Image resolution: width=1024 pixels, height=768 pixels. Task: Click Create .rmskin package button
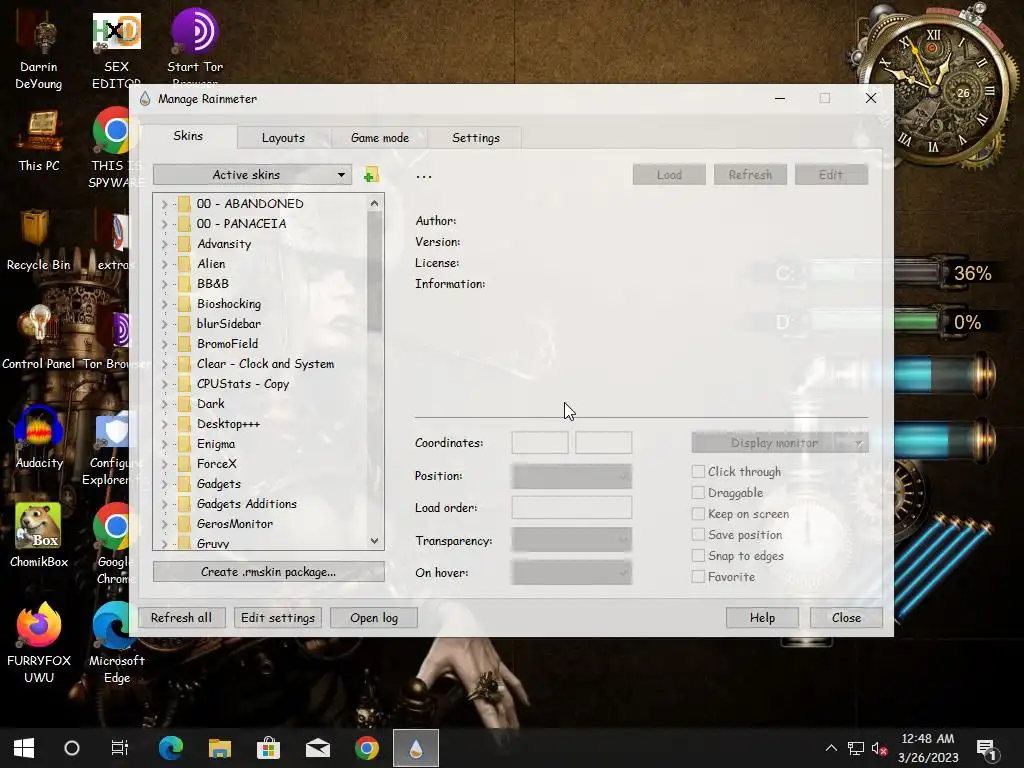[x=268, y=571]
